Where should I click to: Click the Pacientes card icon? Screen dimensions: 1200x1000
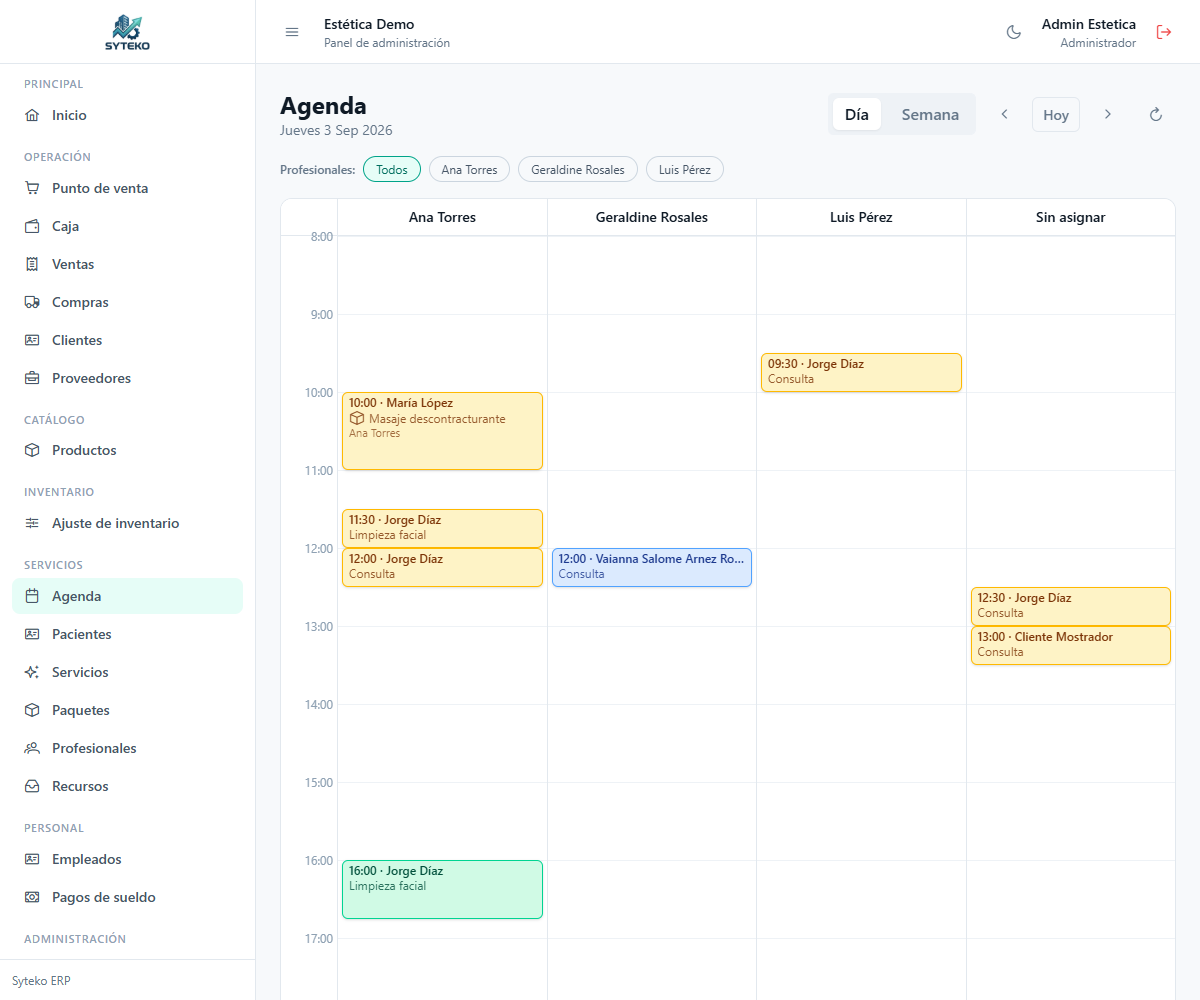click(x=32, y=634)
